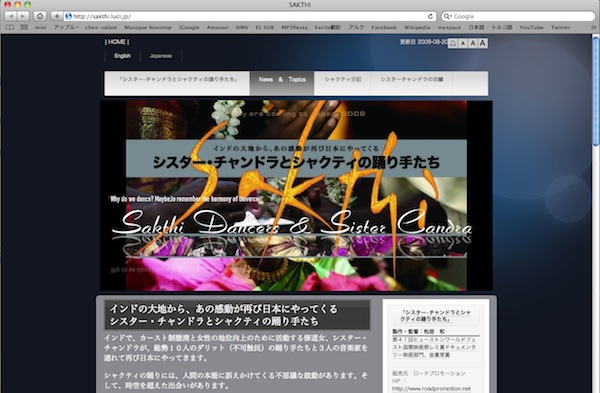Screen dimensions: 600x393
Task: Focus the URL address field
Action: click(245, 16)
